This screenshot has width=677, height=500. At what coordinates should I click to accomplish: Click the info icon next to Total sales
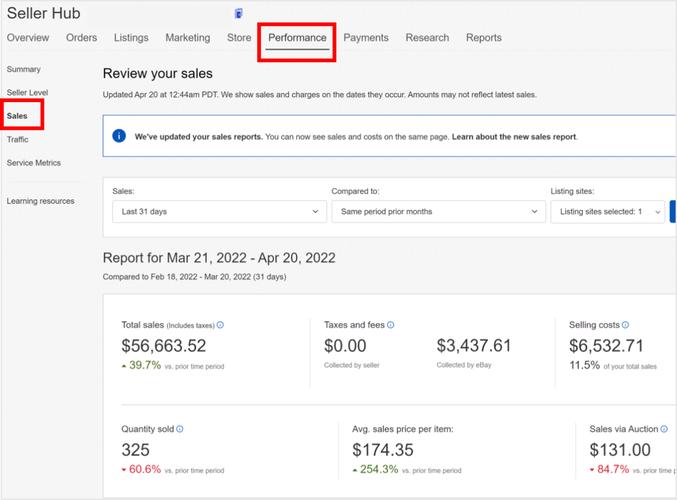coord(220,325)
